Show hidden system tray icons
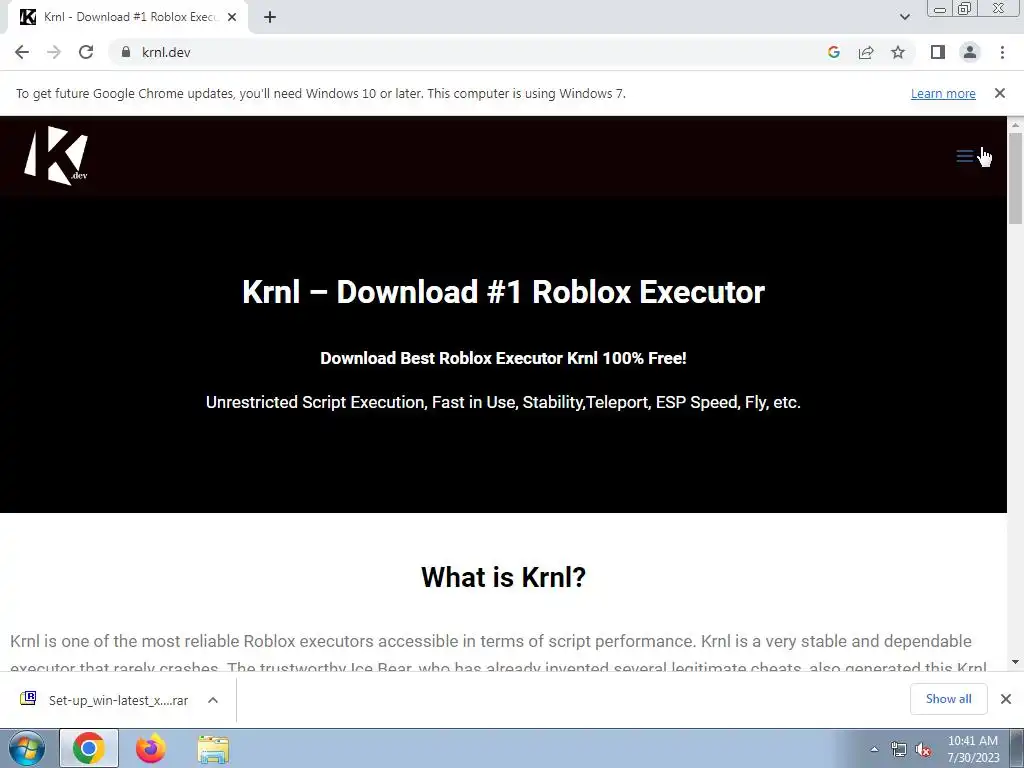Image resolution: width=1024 pixels, height=768 pixels. tap(874, 749)
